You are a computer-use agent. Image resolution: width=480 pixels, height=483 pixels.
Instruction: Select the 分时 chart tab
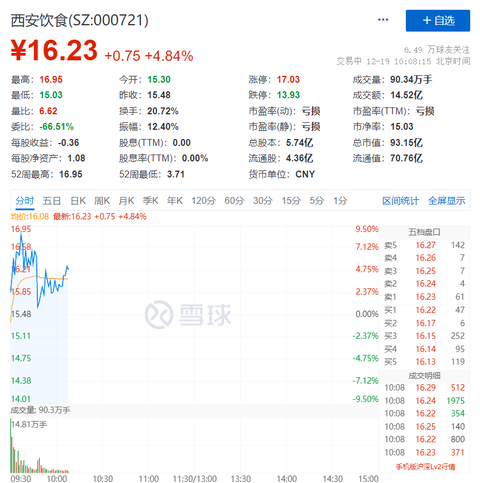tap(25, 201)
